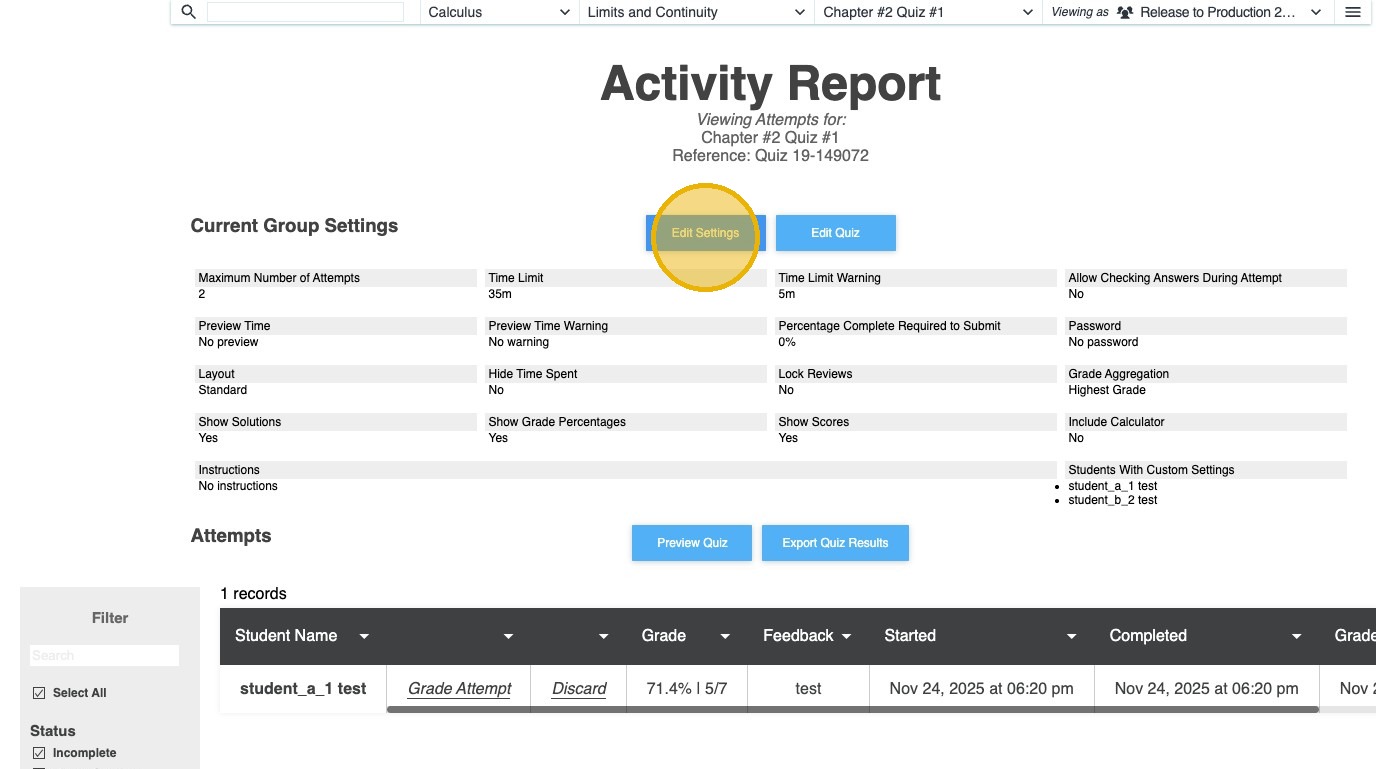Click the attempts table horizontal scrollbar

852,710
